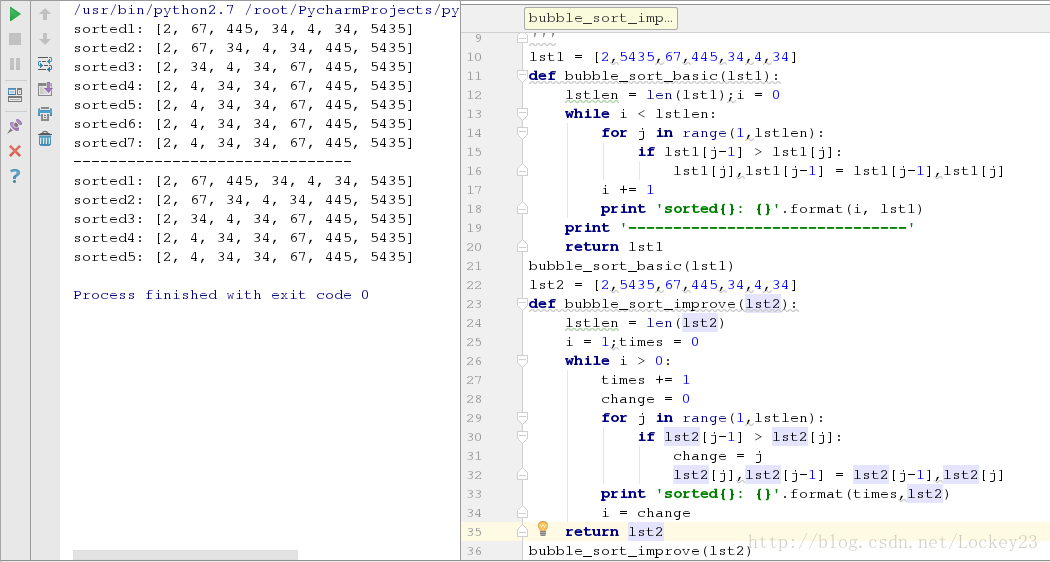
Task: Click fold end marker at line 34
Action: pyautogui.click(x=522, y=513)
